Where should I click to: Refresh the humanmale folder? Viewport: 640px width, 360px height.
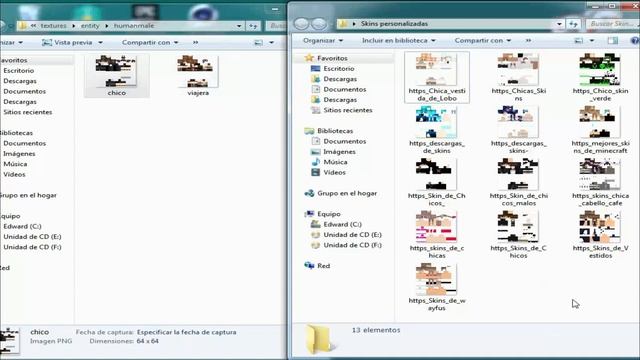point(253,26)
